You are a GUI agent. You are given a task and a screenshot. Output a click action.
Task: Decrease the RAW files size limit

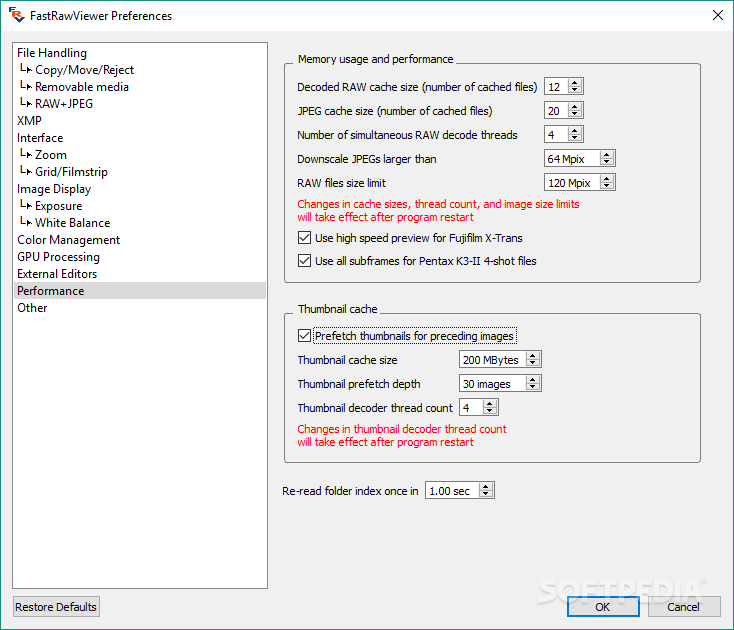607,185
